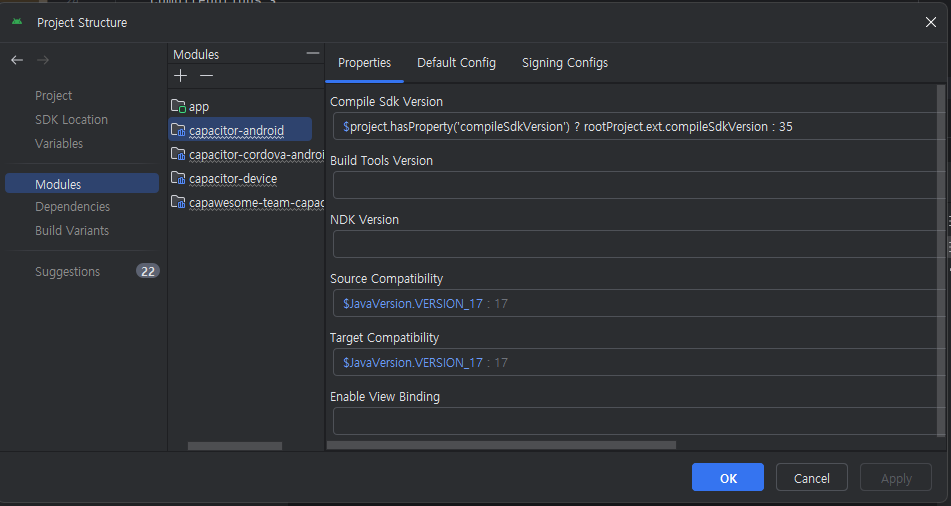Click the Build Tools Version field
Image resolution: width=951 pixels, height=506 pixels.
[x=639, y=185]
